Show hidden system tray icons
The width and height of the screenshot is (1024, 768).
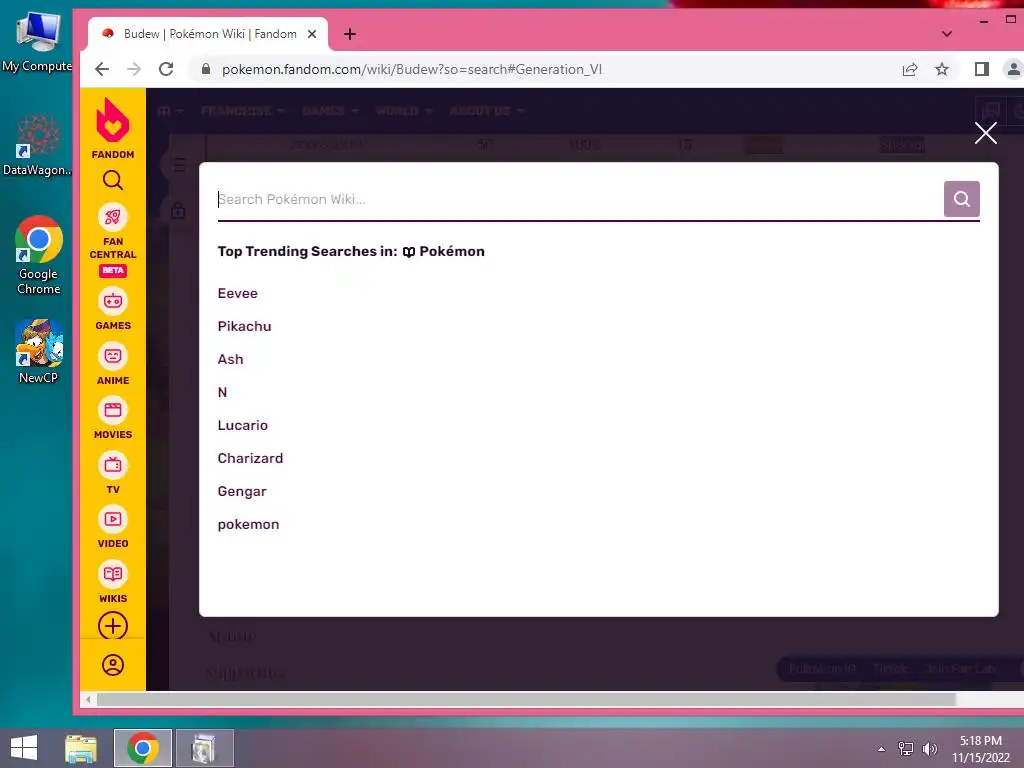click(882, 749)
